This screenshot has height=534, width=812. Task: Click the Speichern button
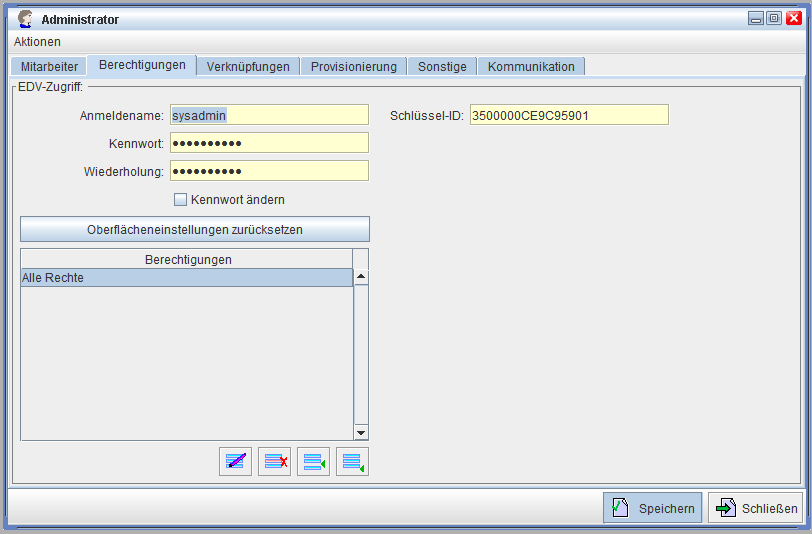652,508
